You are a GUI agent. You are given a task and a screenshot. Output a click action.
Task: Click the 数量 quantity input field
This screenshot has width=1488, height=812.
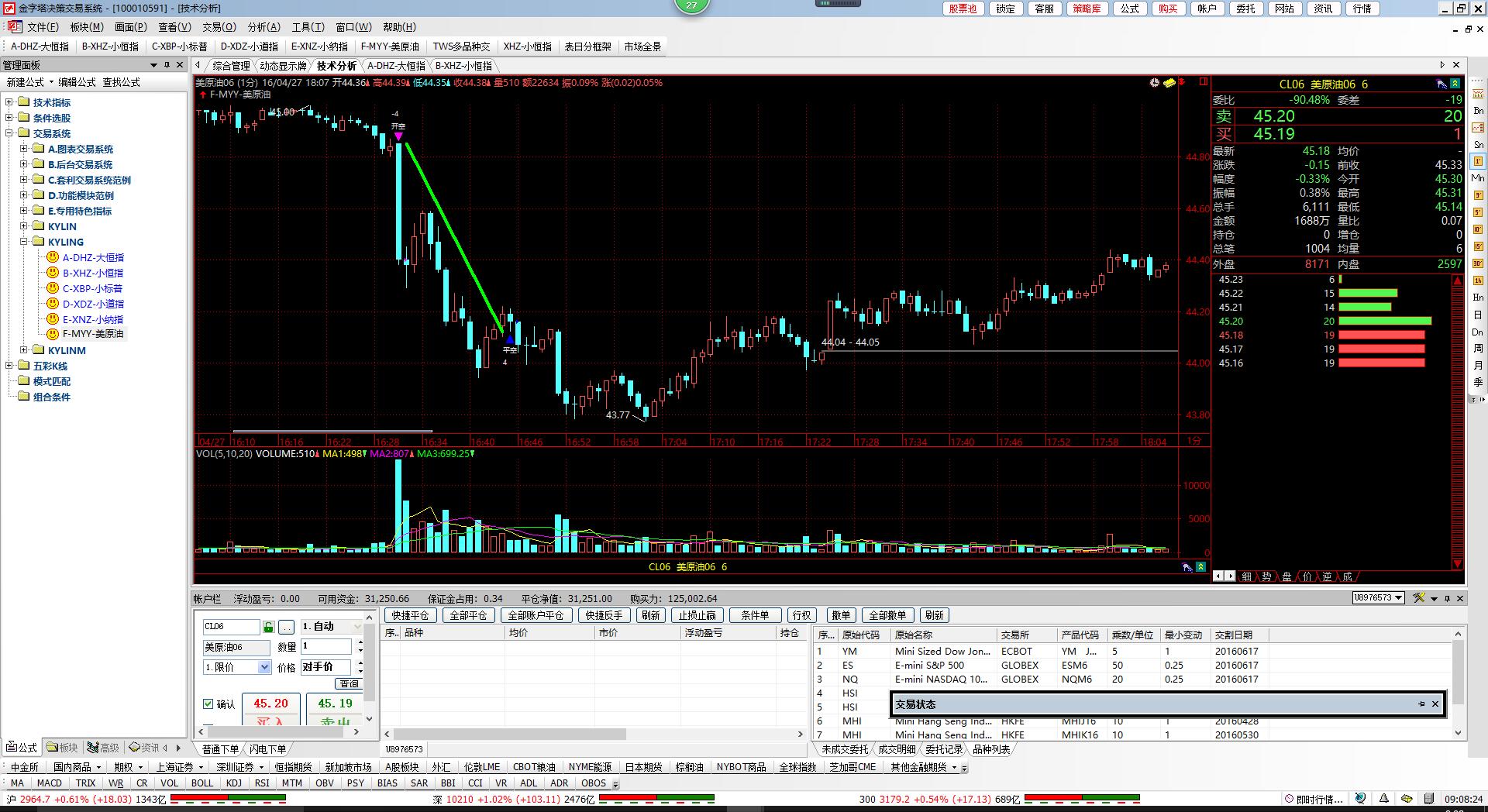click(x=326, y=646)
